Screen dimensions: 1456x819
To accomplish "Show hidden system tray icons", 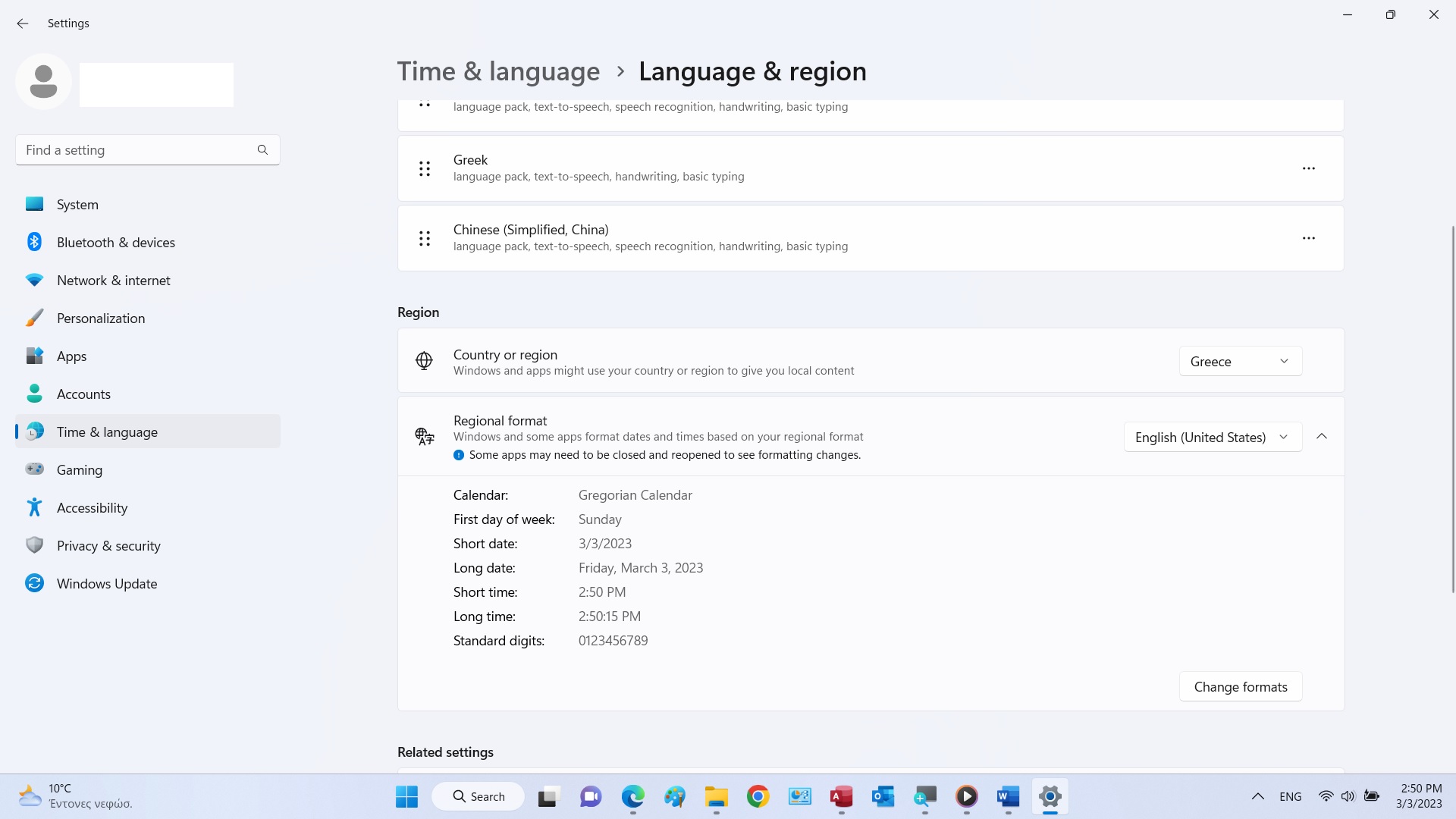I will click(1257, 796).
